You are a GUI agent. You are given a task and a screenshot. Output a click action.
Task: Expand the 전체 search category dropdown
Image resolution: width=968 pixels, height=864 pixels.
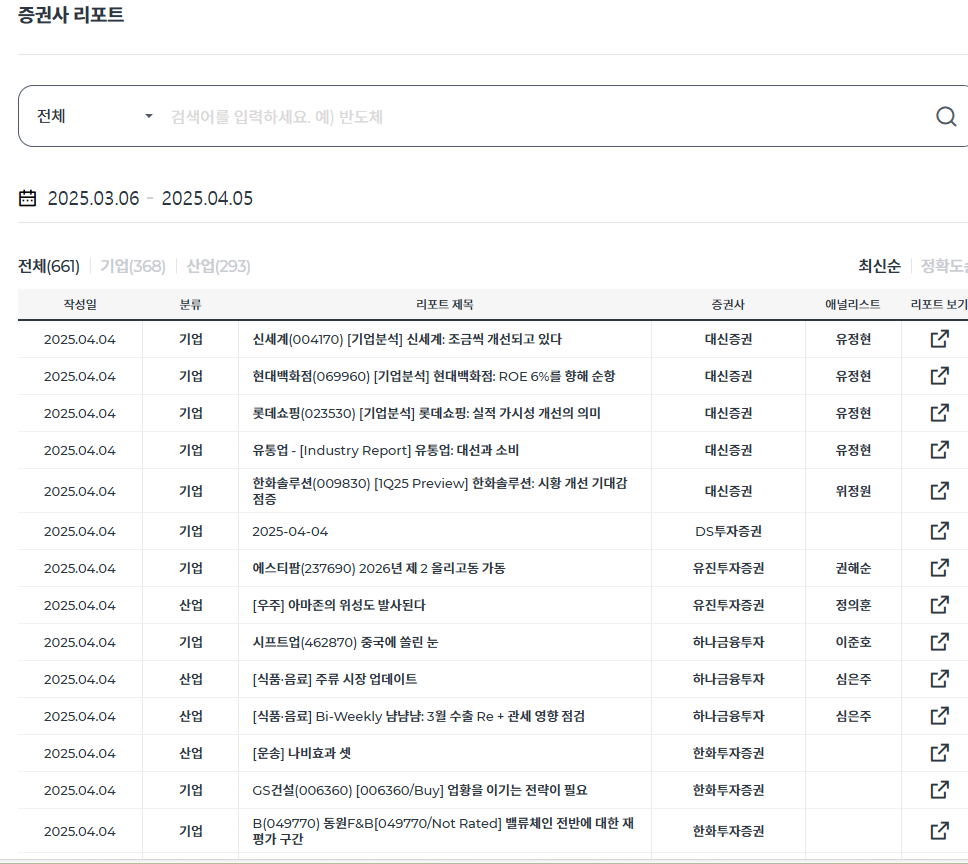[94, 116]
